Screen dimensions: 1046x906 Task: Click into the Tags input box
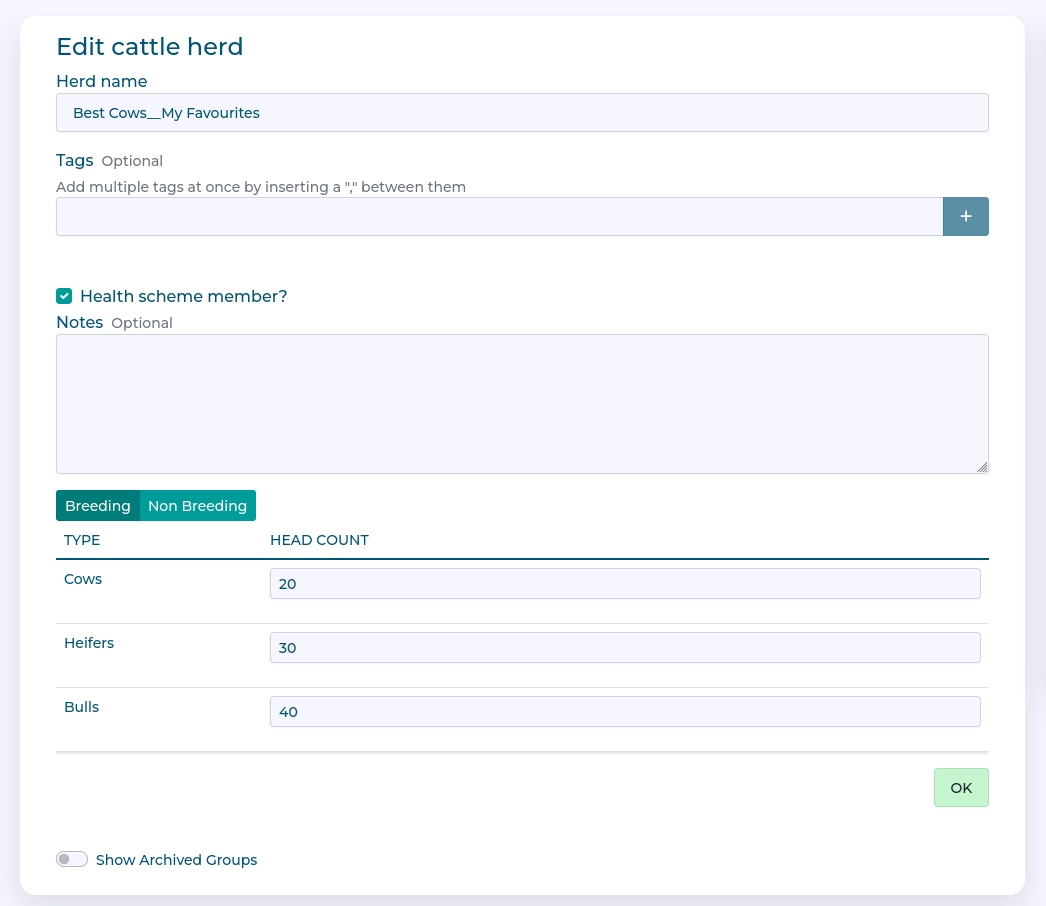(499, 216)
